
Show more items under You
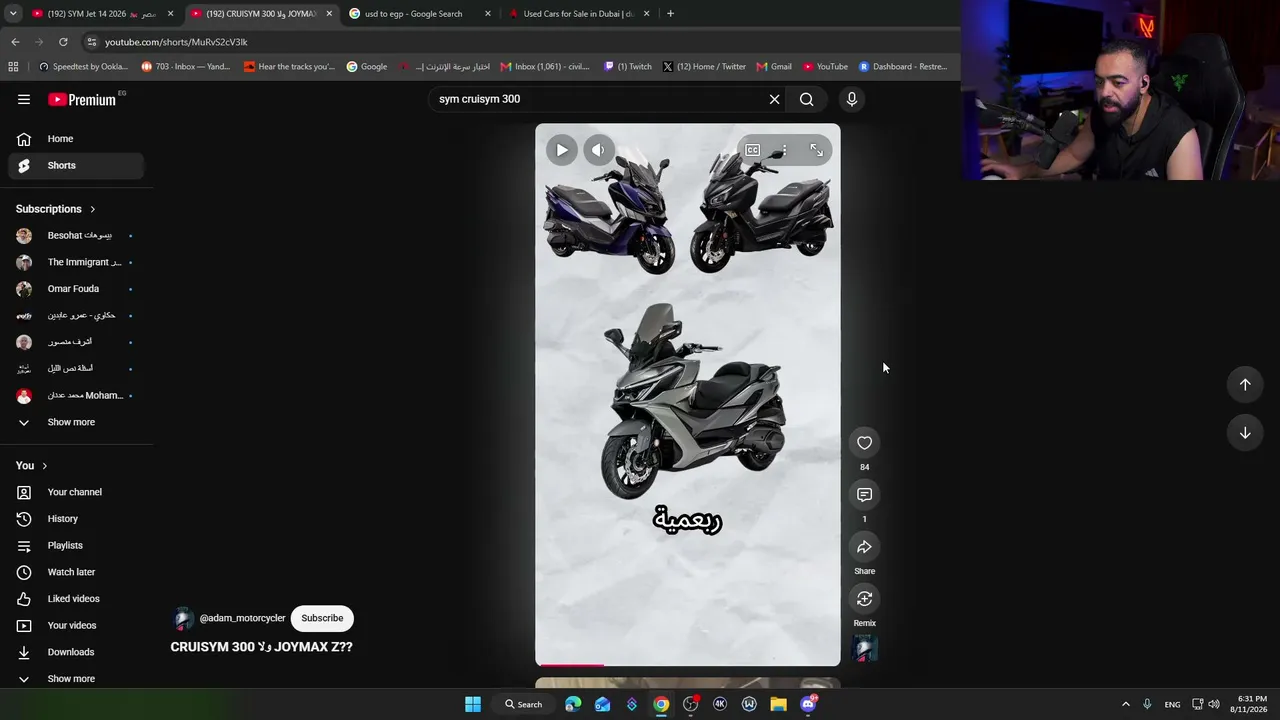(x=76, y=679)
